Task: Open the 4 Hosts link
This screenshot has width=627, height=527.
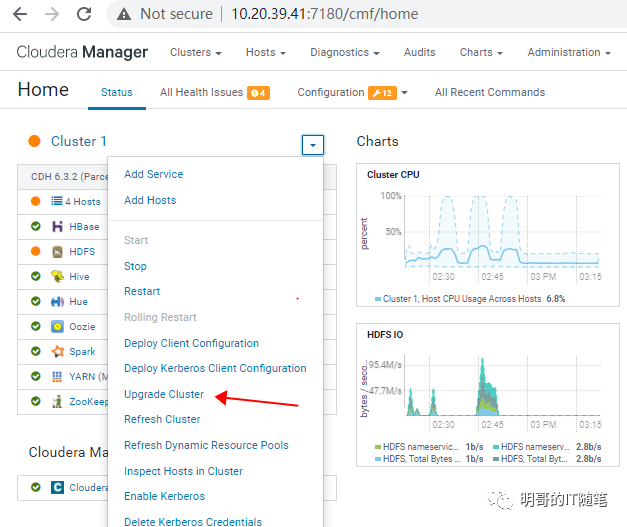Action: 82,202
